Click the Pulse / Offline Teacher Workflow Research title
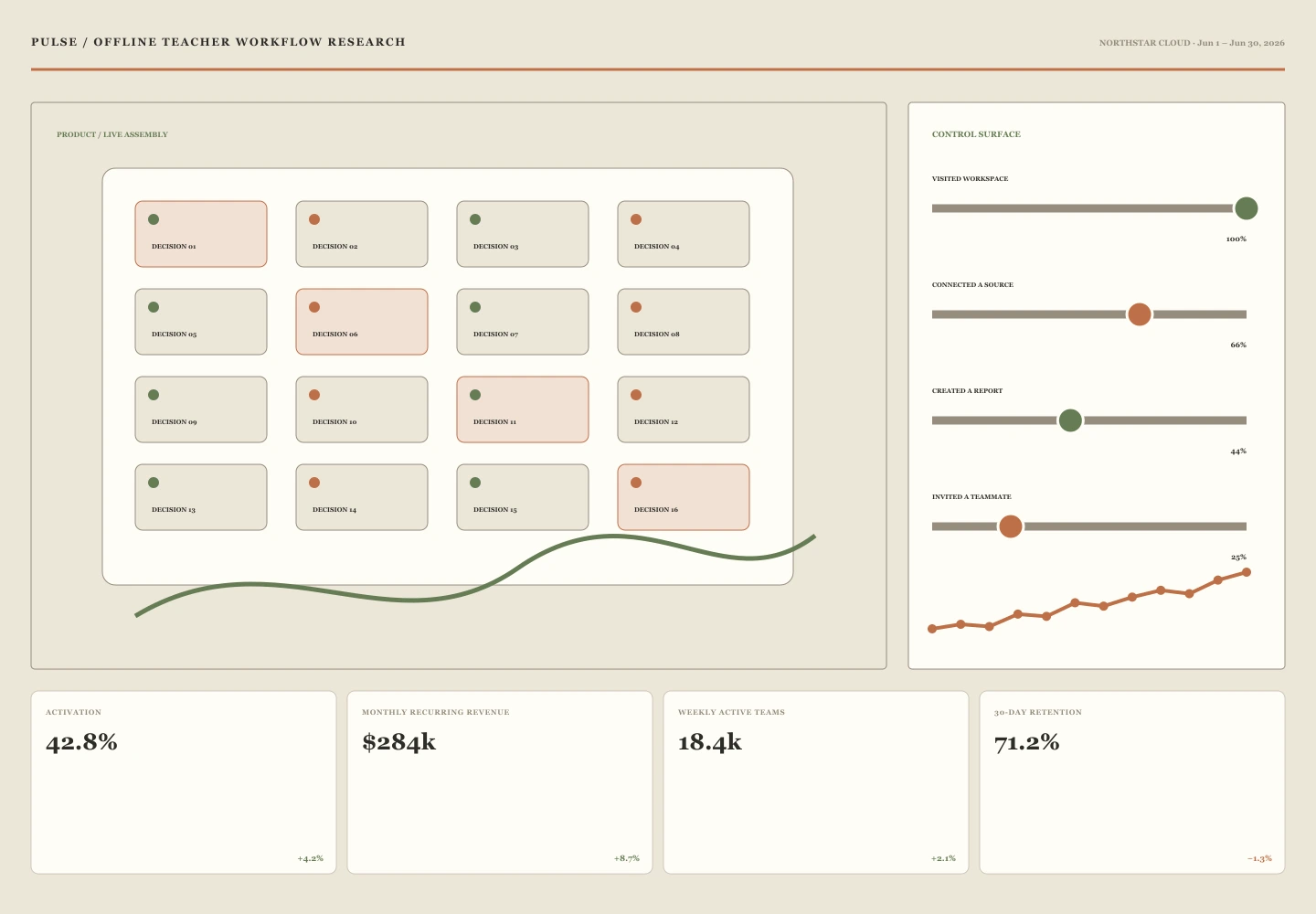Viewport: 1316px width, 914px height. click(218, 42)
